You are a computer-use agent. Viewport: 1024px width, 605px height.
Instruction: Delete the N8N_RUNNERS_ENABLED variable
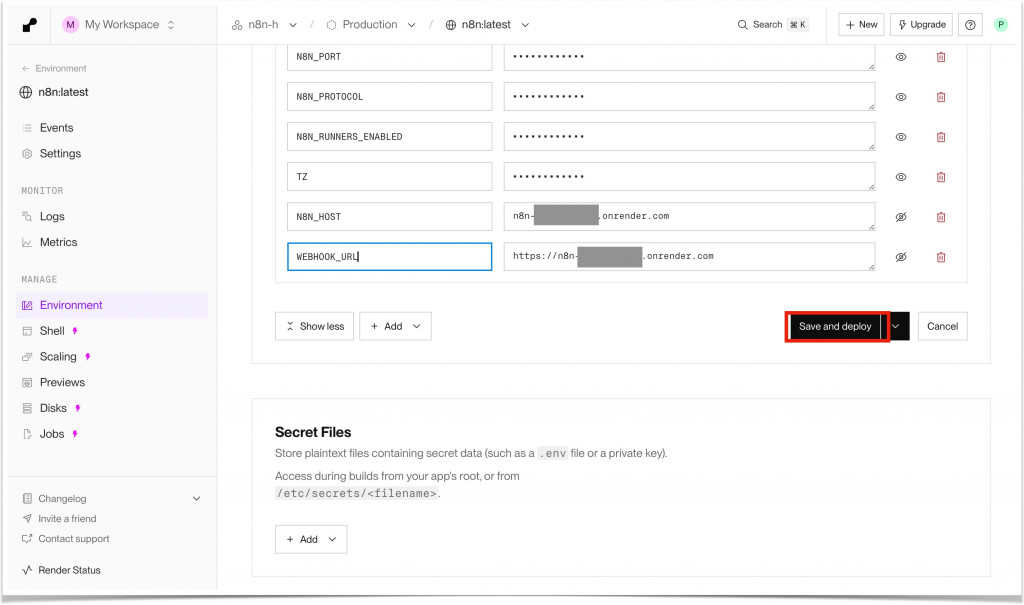click(x=941, y=137)
